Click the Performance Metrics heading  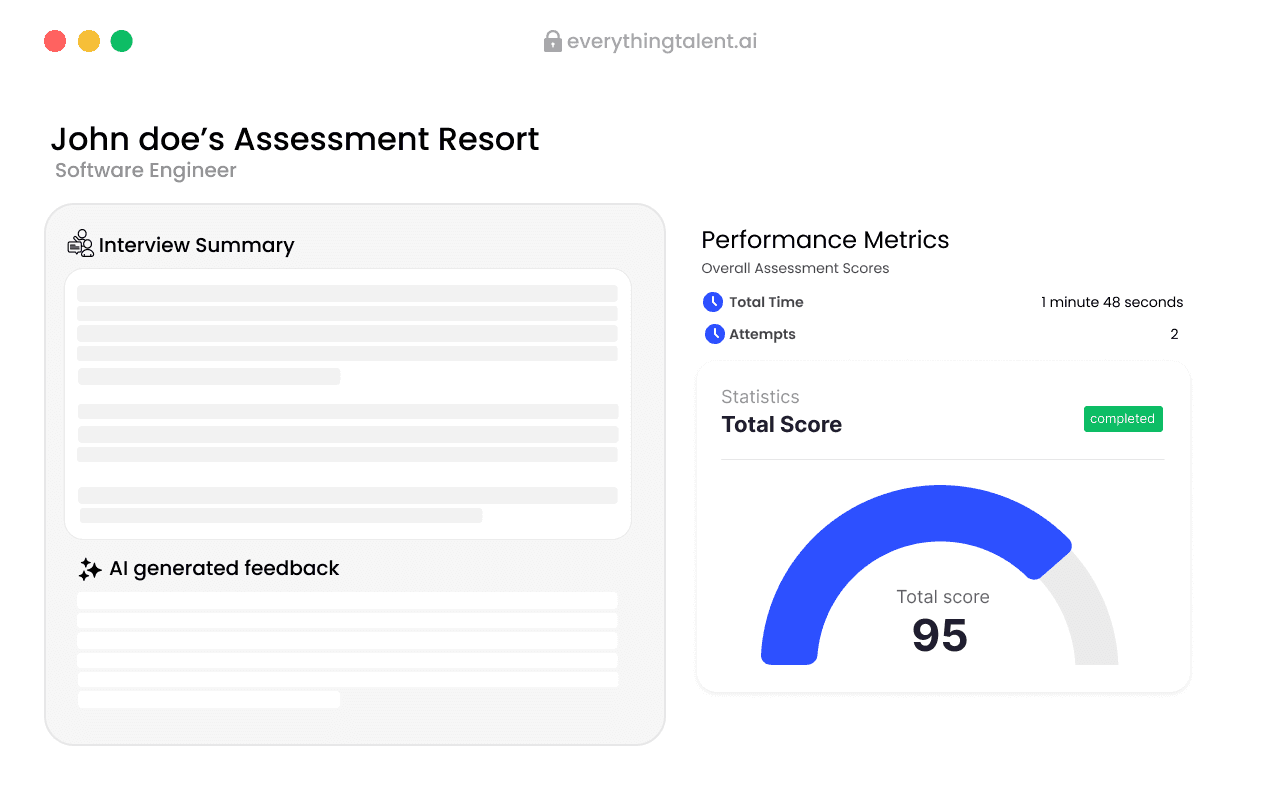[x=825, y=240]
